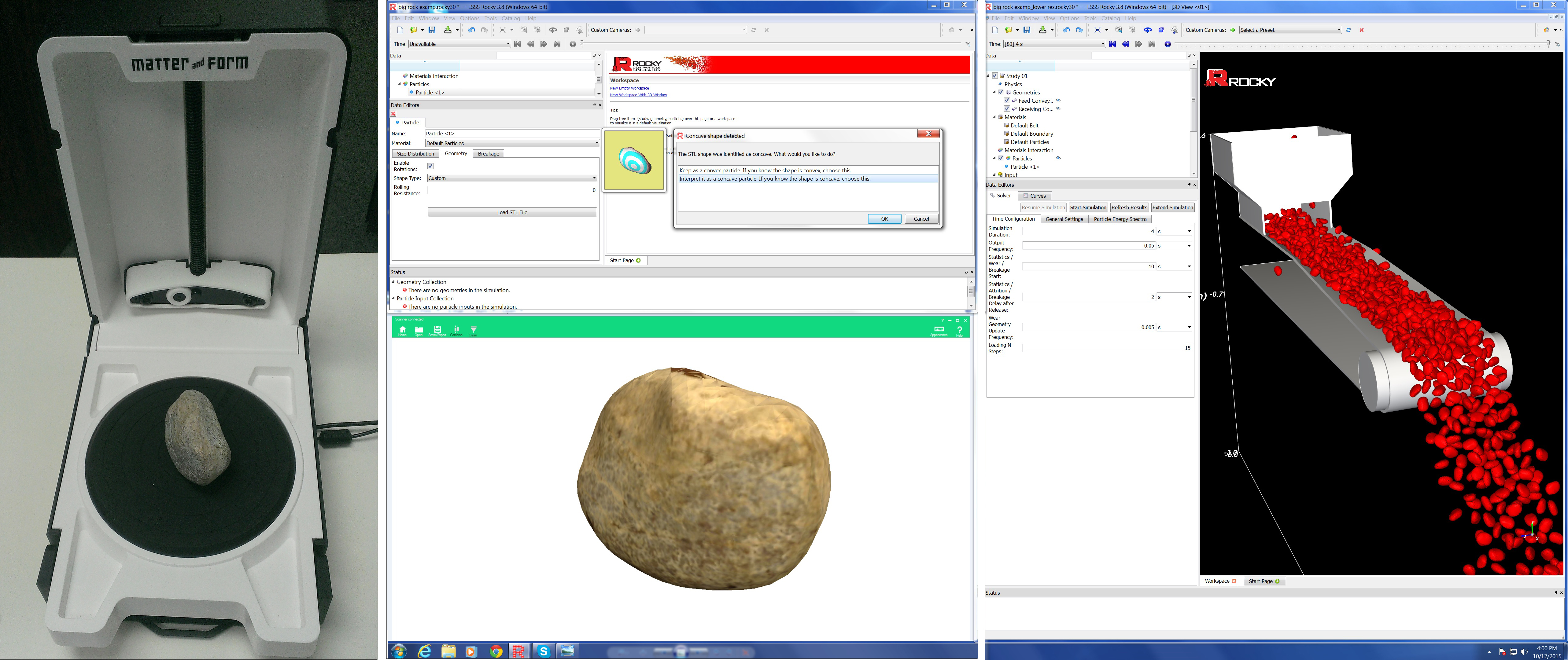Click the Load STL File button
The image size is (1568, 660).
[x=512, y=212]
